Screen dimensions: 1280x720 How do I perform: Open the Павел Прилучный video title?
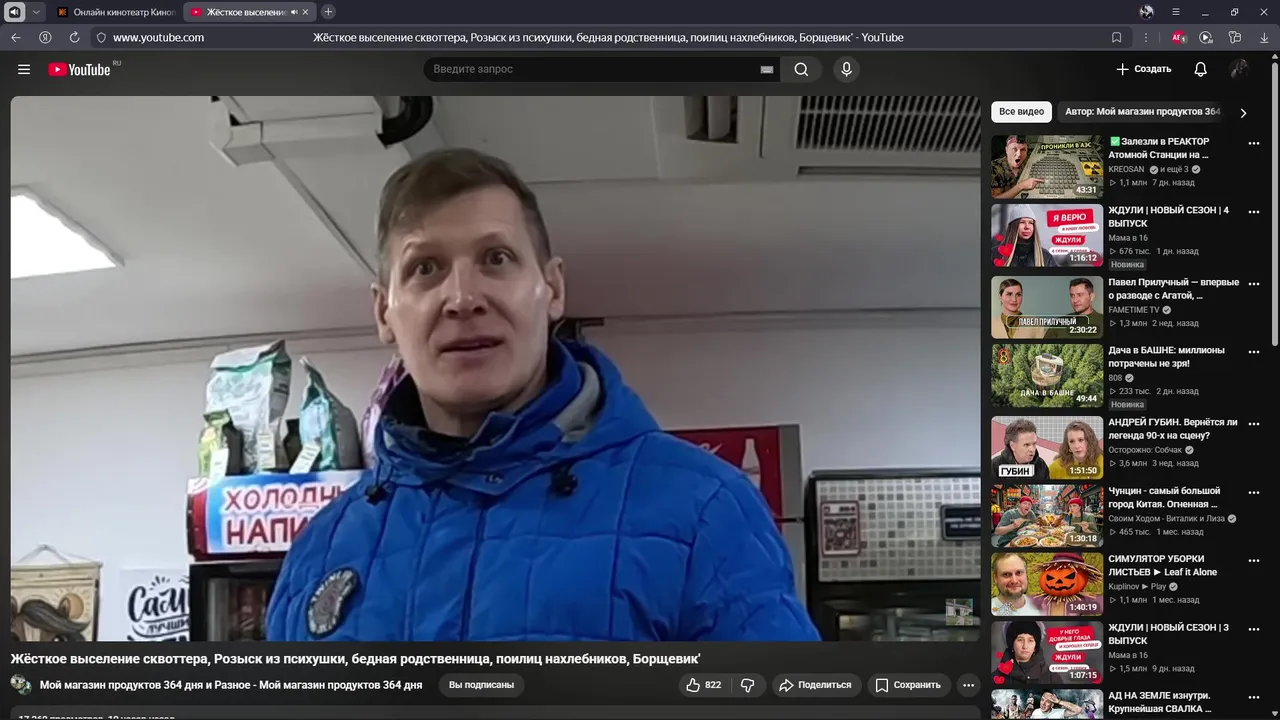[x=1173, y=289]
